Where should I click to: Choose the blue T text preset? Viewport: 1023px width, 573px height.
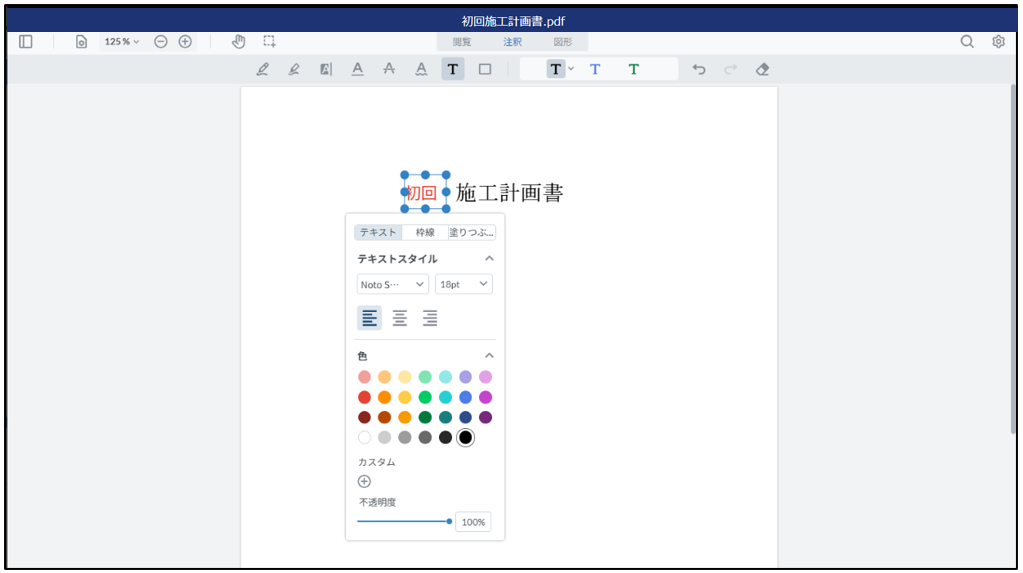(595, 69)
